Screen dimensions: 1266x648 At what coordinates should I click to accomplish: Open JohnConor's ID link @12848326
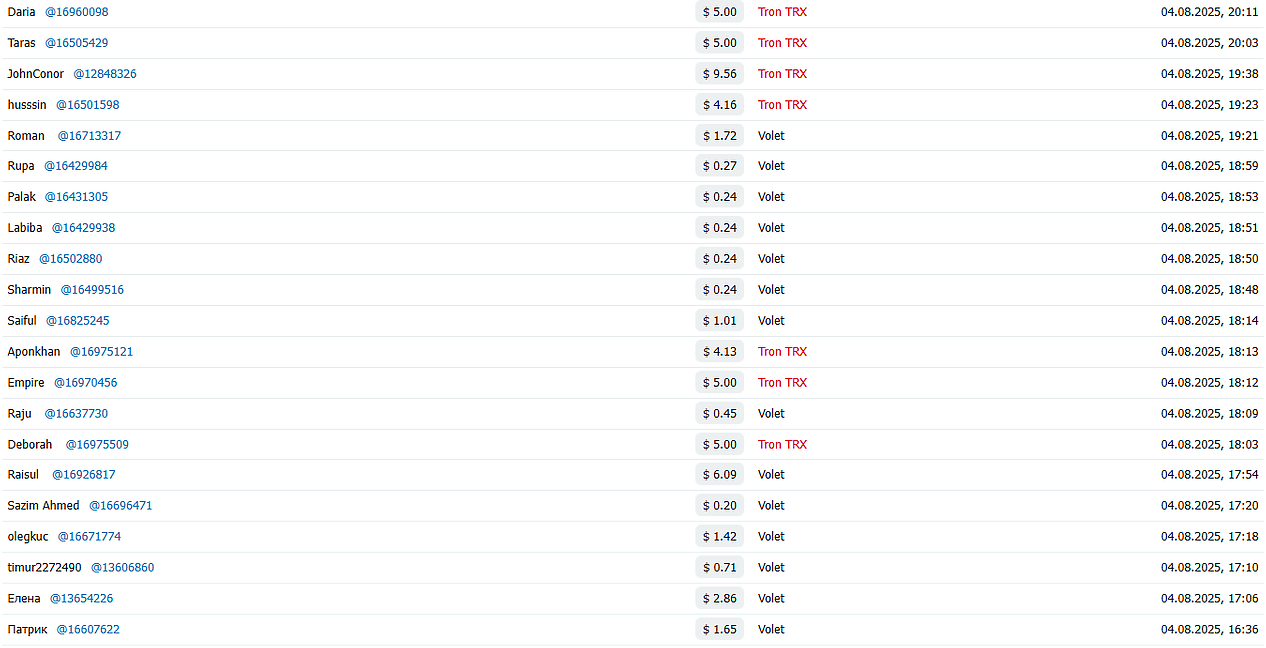105,74
